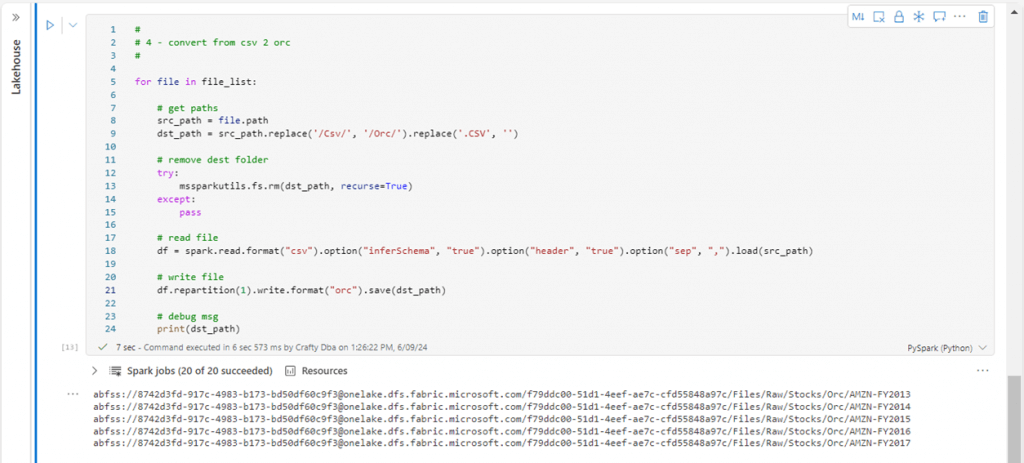Expand Spark jobs details
This screenshot has width=1024, height=463.
[x=95, y=371]
